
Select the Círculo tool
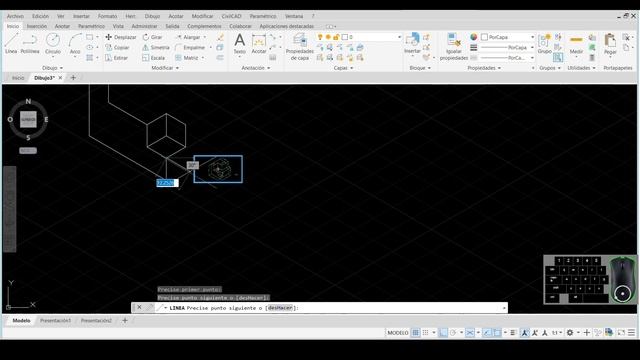(53, 44)
